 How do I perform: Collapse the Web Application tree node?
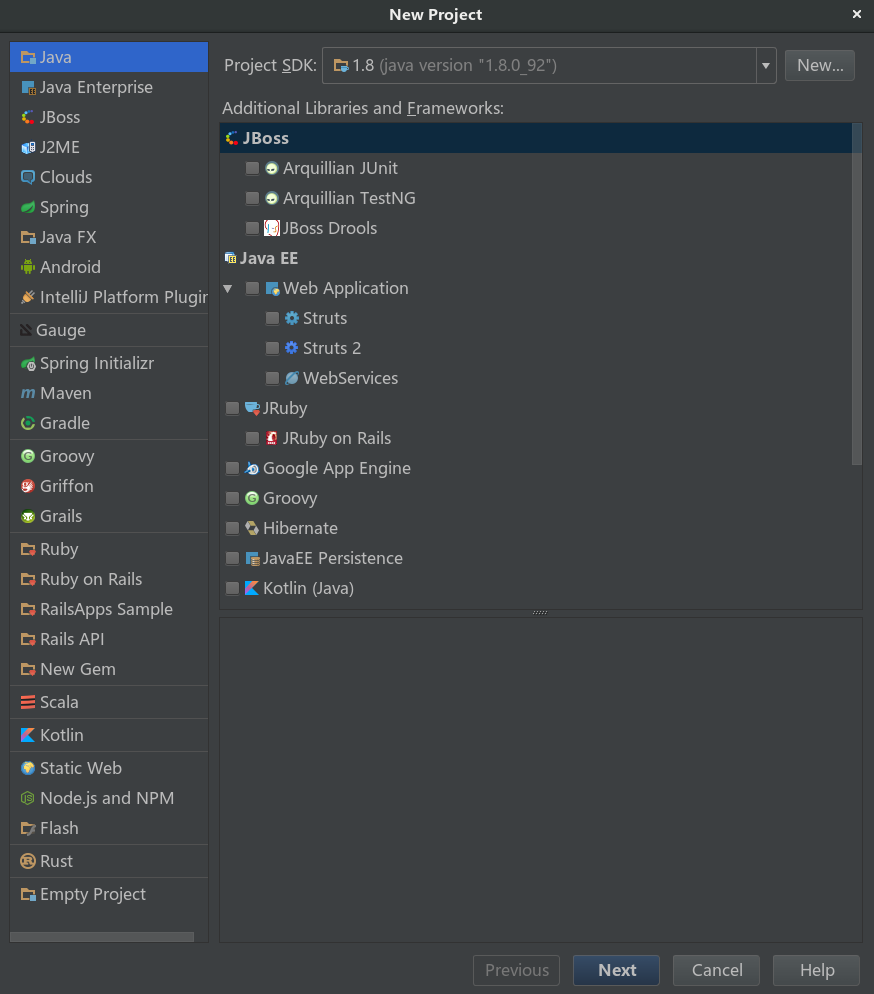[x=228, y=288]
